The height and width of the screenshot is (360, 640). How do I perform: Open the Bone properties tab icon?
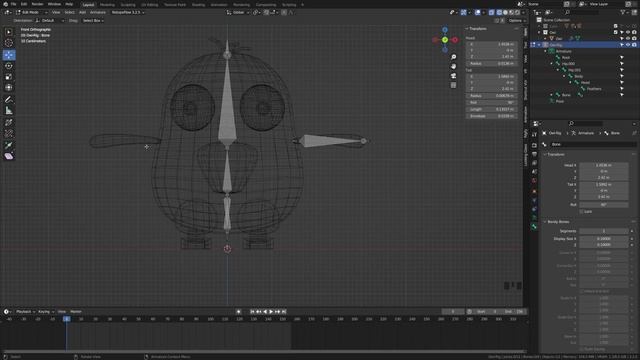[534, 226]
